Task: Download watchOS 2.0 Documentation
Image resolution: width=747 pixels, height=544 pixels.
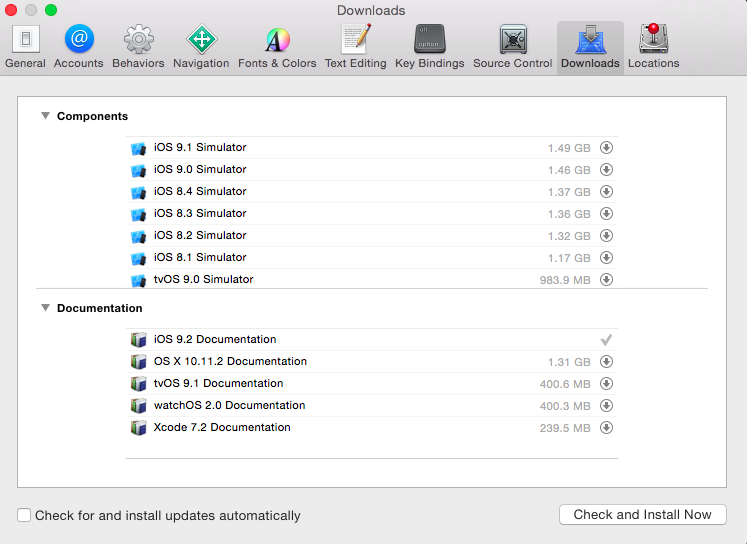Action: pos(606,405)
